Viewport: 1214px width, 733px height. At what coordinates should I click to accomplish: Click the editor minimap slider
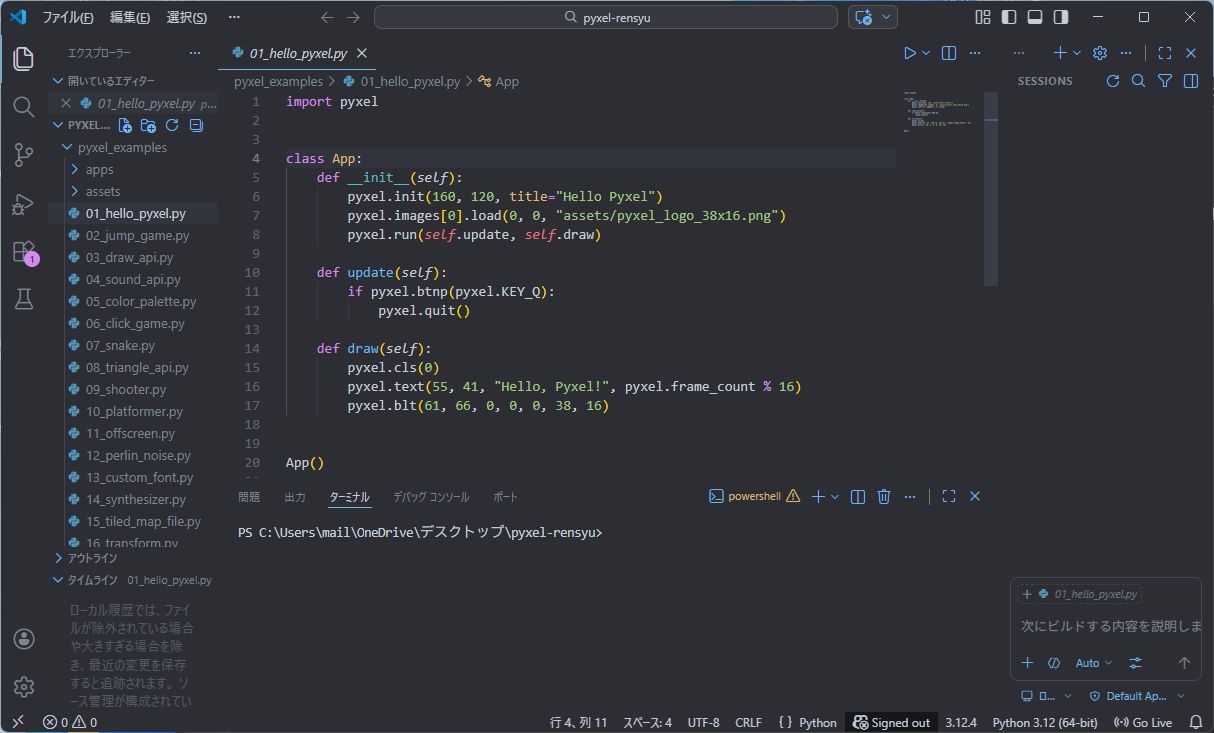tap(990, 189)
